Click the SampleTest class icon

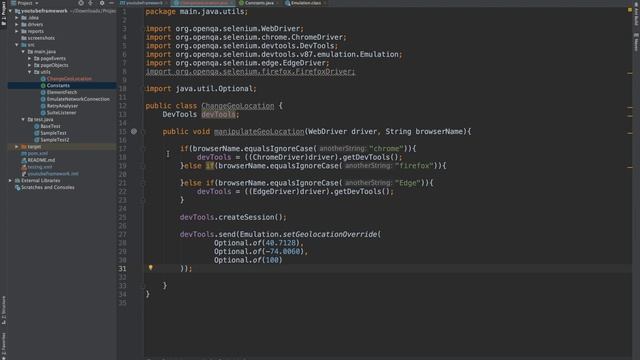pyautogui.click(x=37, y=133)
